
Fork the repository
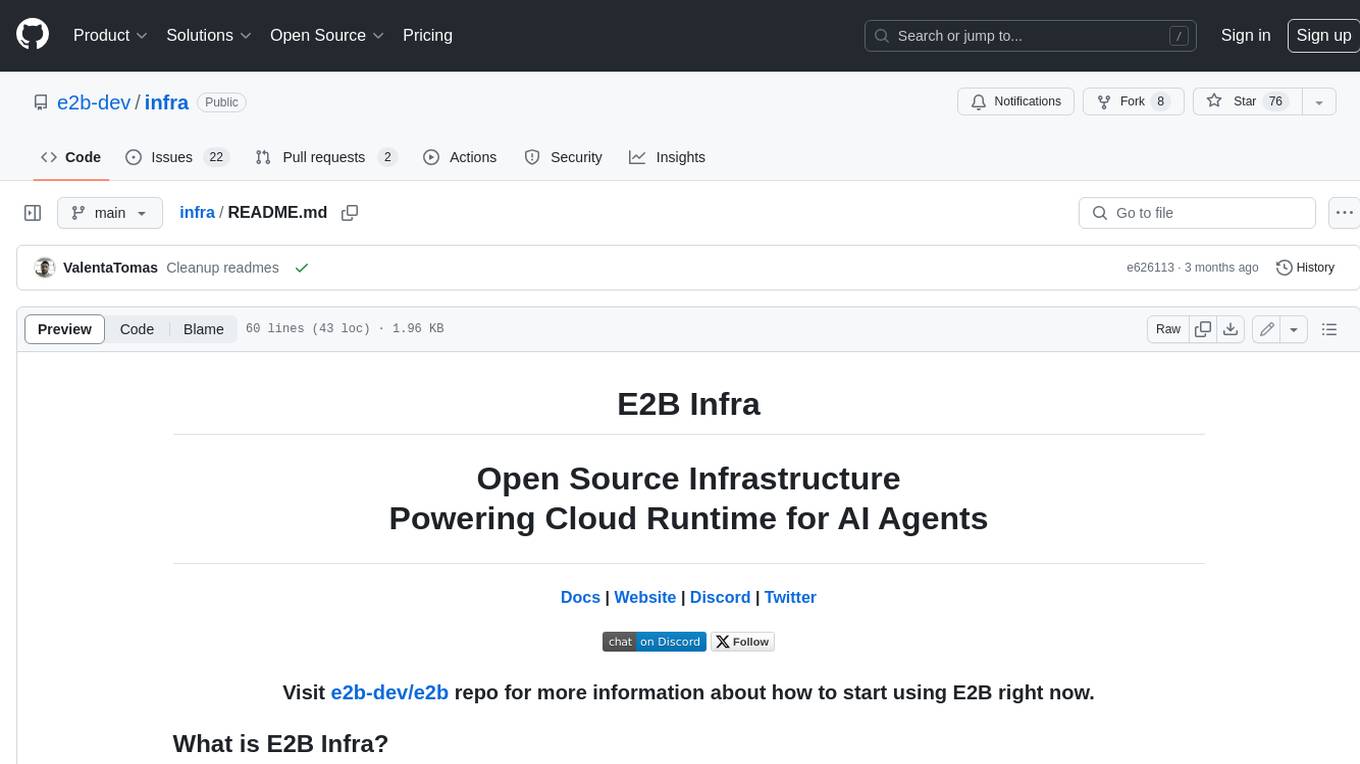point(1134,102)
